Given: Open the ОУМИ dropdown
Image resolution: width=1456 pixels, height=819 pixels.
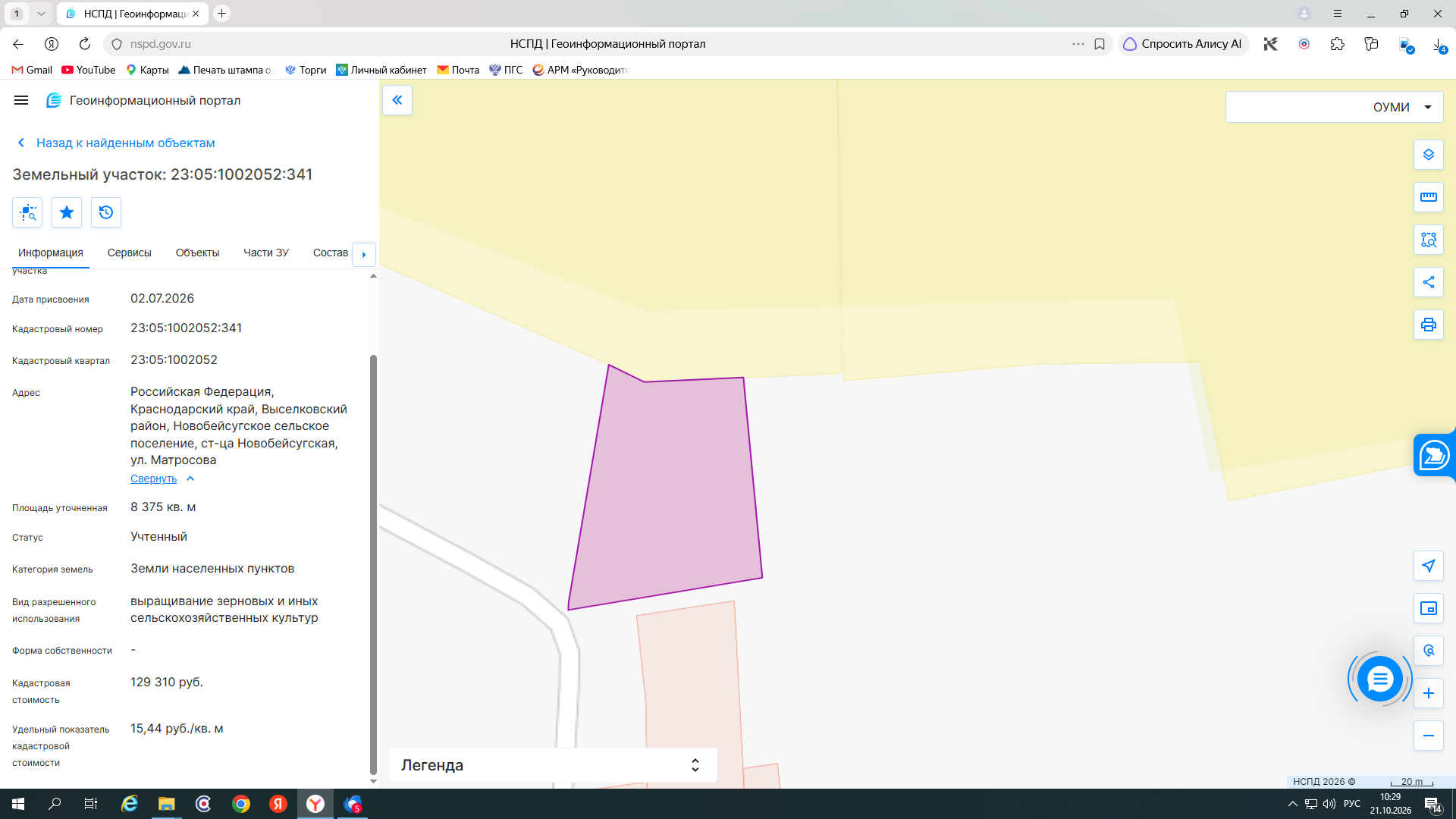Looking at the screenshot, I should pyautogui.click(x=1335, y=107).
